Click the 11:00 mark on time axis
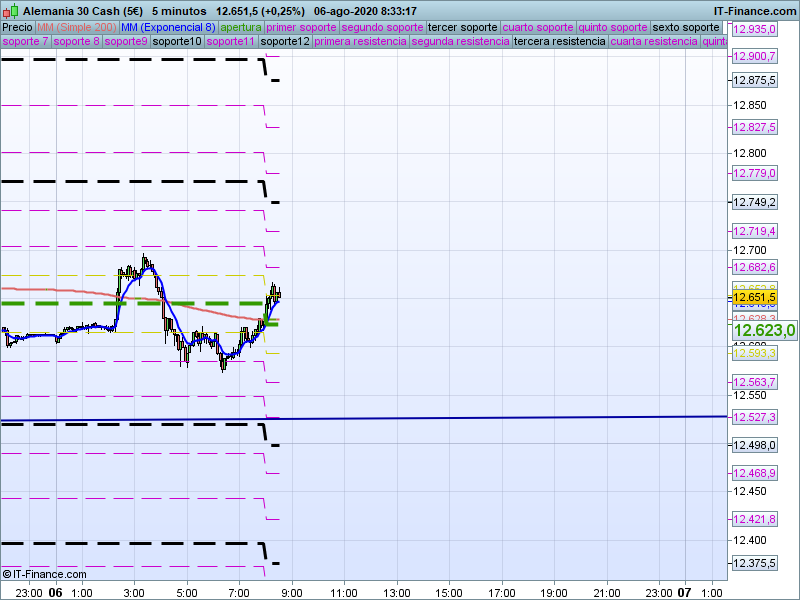The image size is (800, 600). click(x=343, y=591)
